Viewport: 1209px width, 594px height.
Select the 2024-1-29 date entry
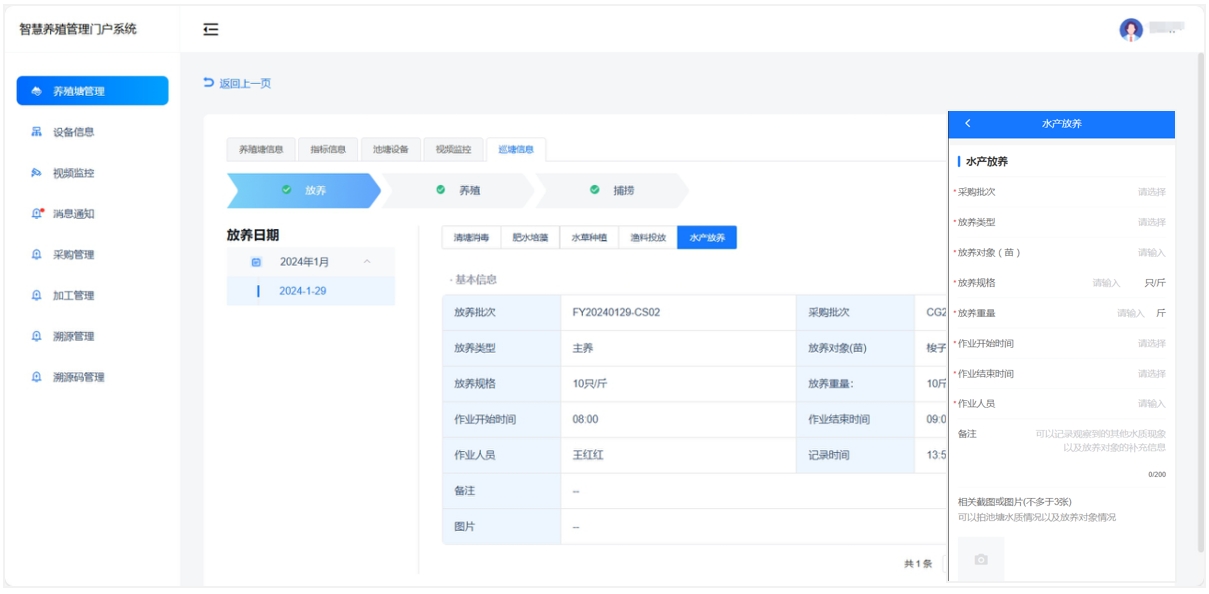(x=303, y=291)
